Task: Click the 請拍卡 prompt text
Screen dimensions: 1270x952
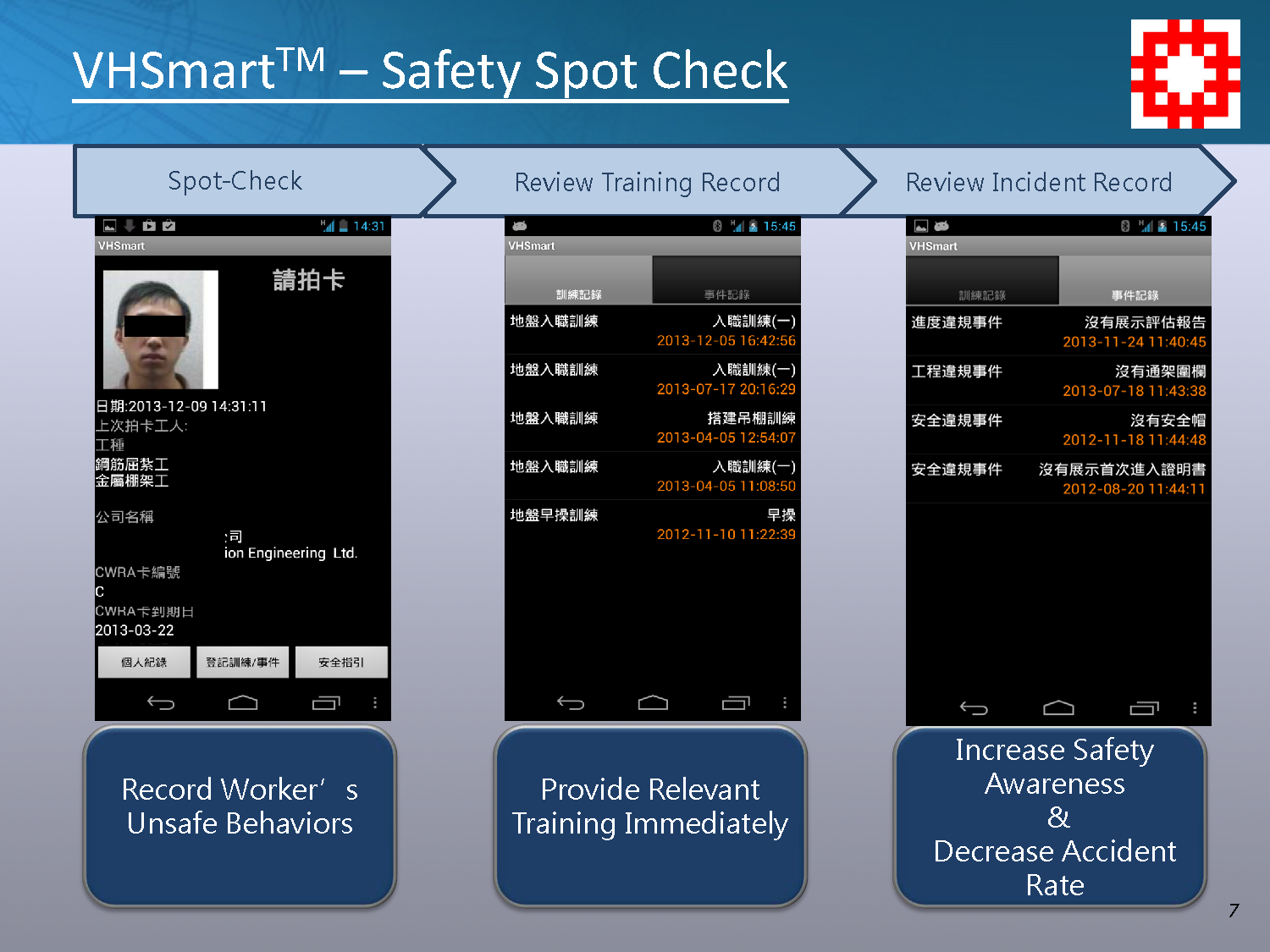Action: pyautogui.click(x=308, y=280)
